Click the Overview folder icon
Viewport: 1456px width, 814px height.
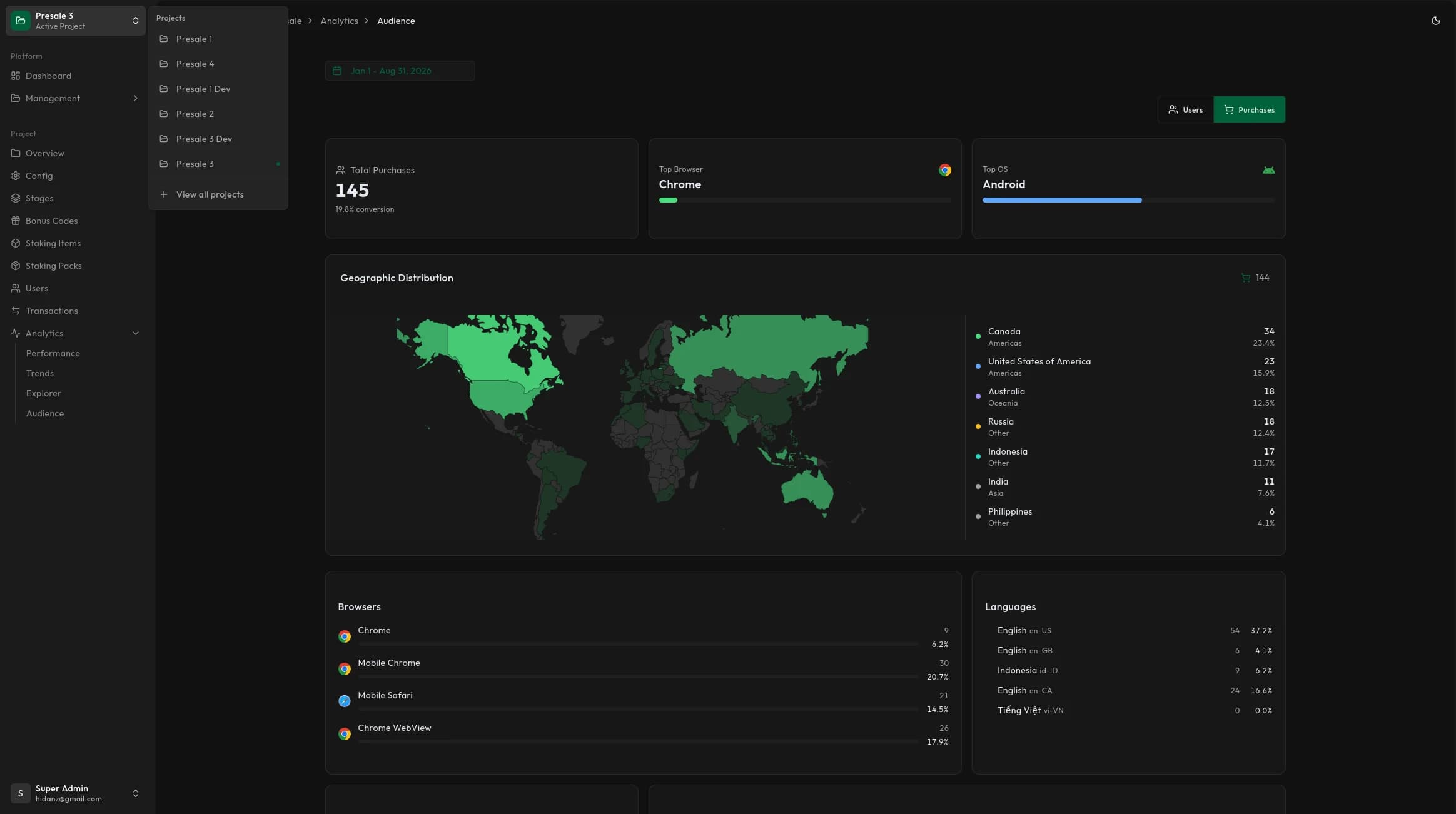(16, 153)
